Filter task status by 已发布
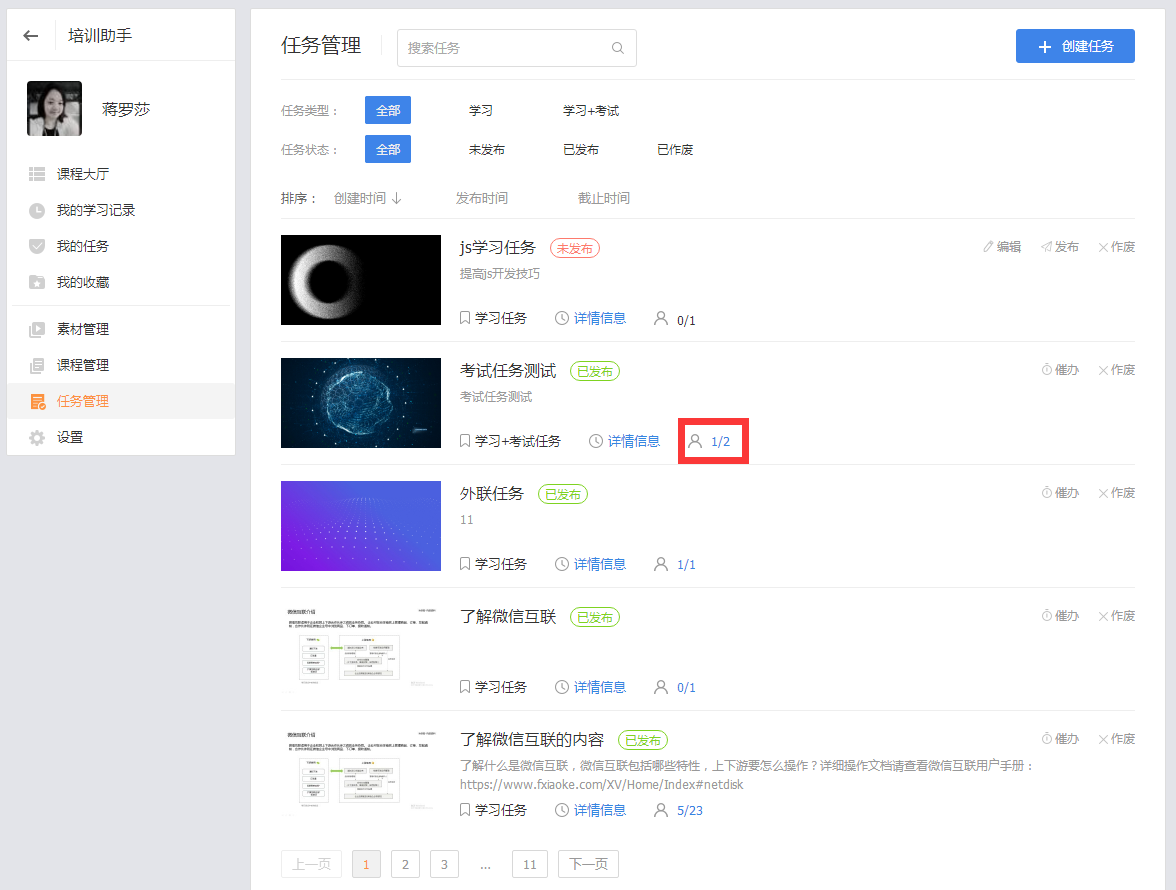 (x=580, y=149)
